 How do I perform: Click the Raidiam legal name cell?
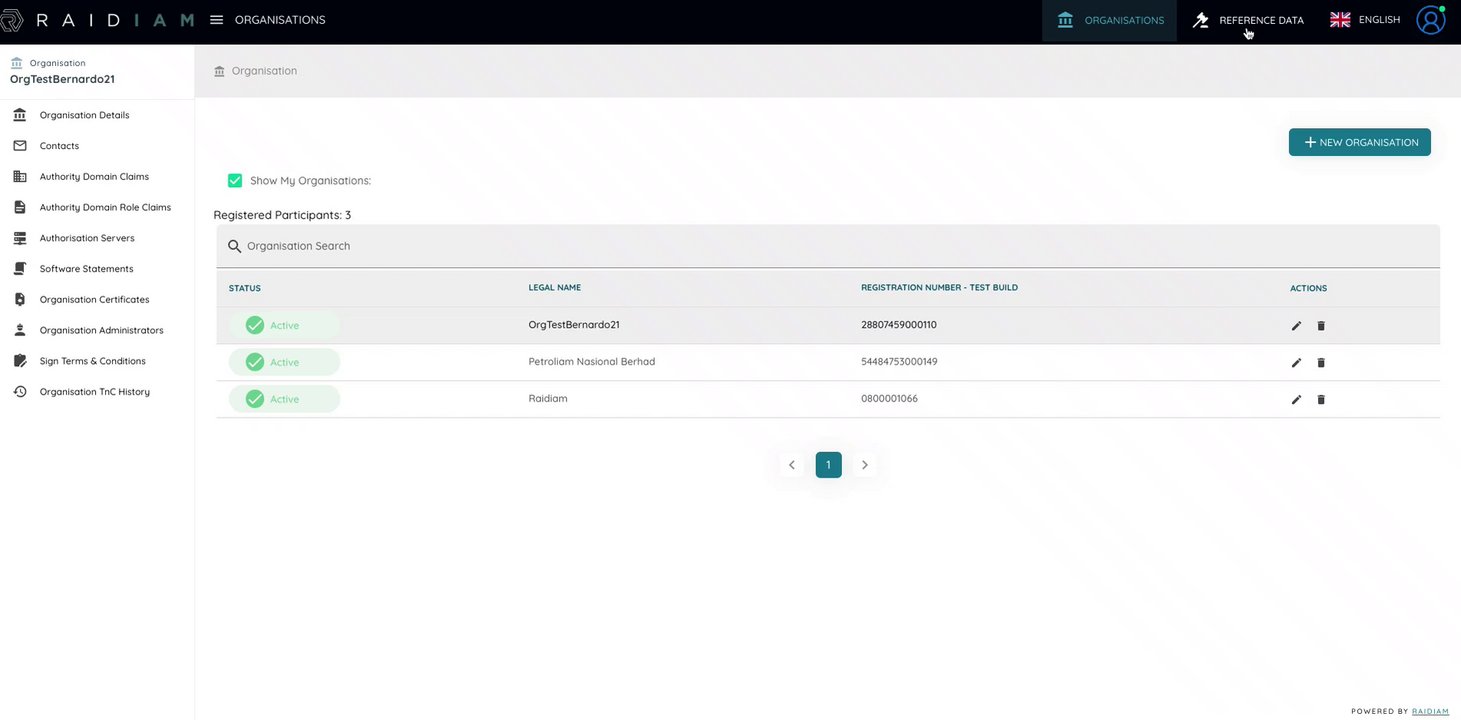[548, 399]
